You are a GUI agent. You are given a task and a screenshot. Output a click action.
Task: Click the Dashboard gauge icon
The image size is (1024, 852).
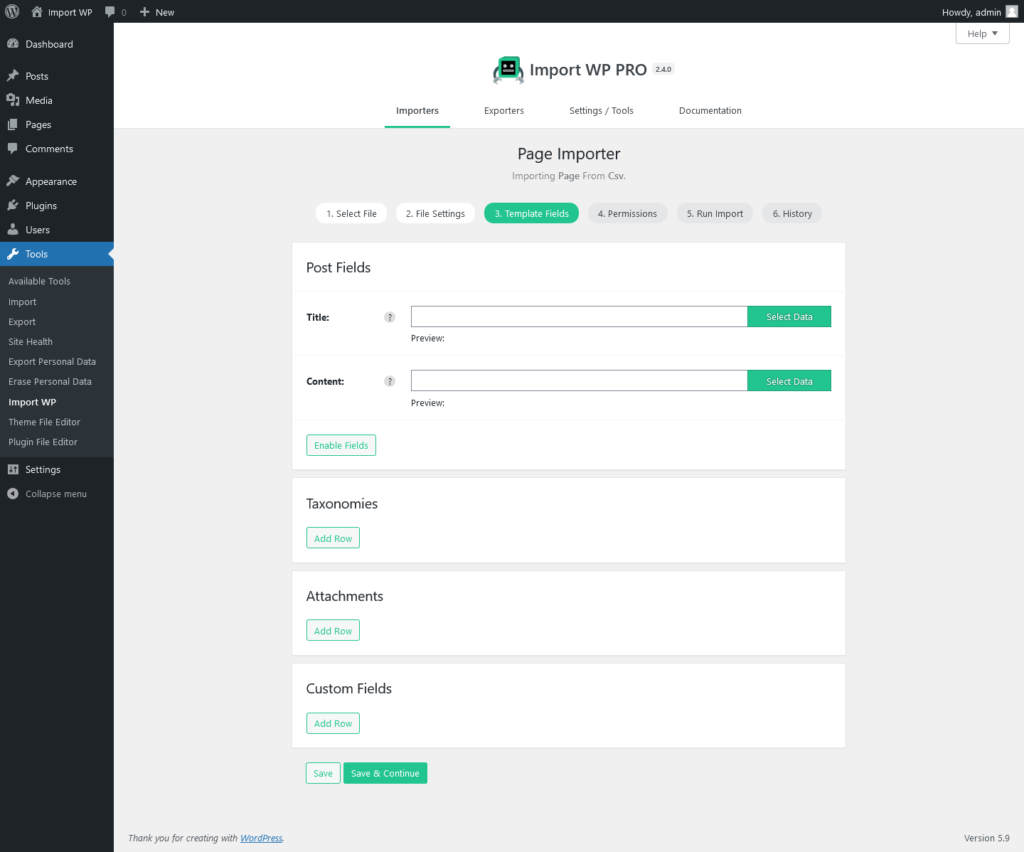coord(12,44)
